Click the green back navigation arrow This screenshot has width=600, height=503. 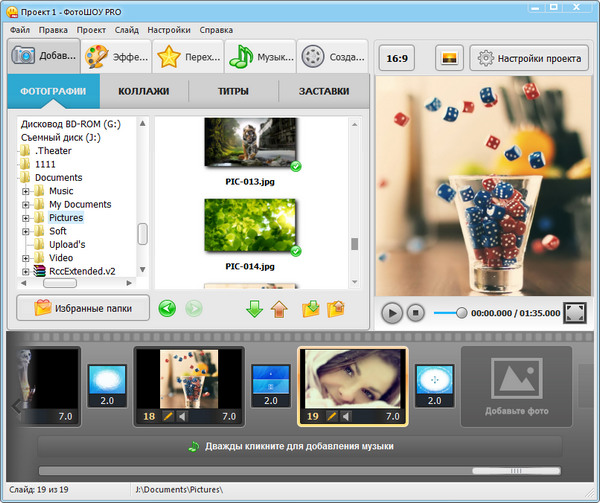pyautogui.click(x=167, y=308)
